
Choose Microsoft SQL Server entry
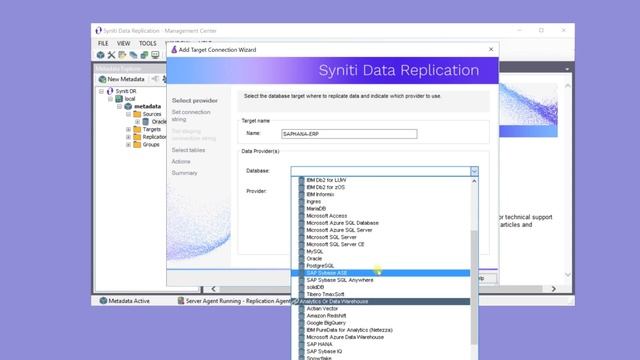pyautogui.click(x=331, y=237)
